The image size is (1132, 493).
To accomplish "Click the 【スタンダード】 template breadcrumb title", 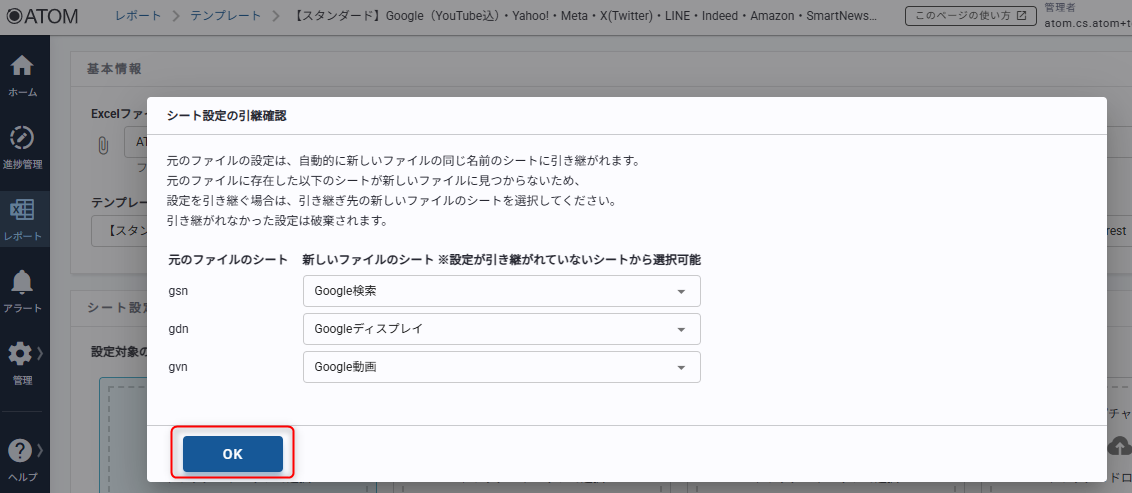I will tap(583, 16).
